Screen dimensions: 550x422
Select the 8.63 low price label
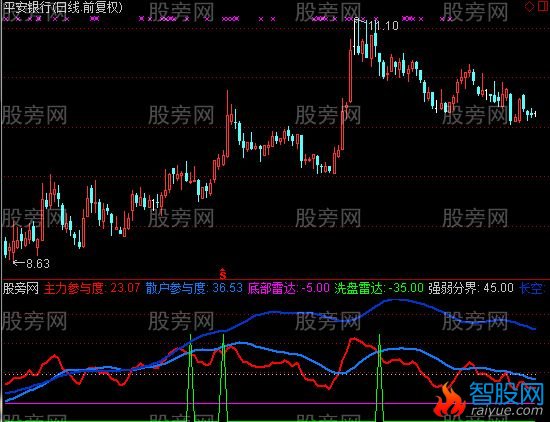point(38,263)
